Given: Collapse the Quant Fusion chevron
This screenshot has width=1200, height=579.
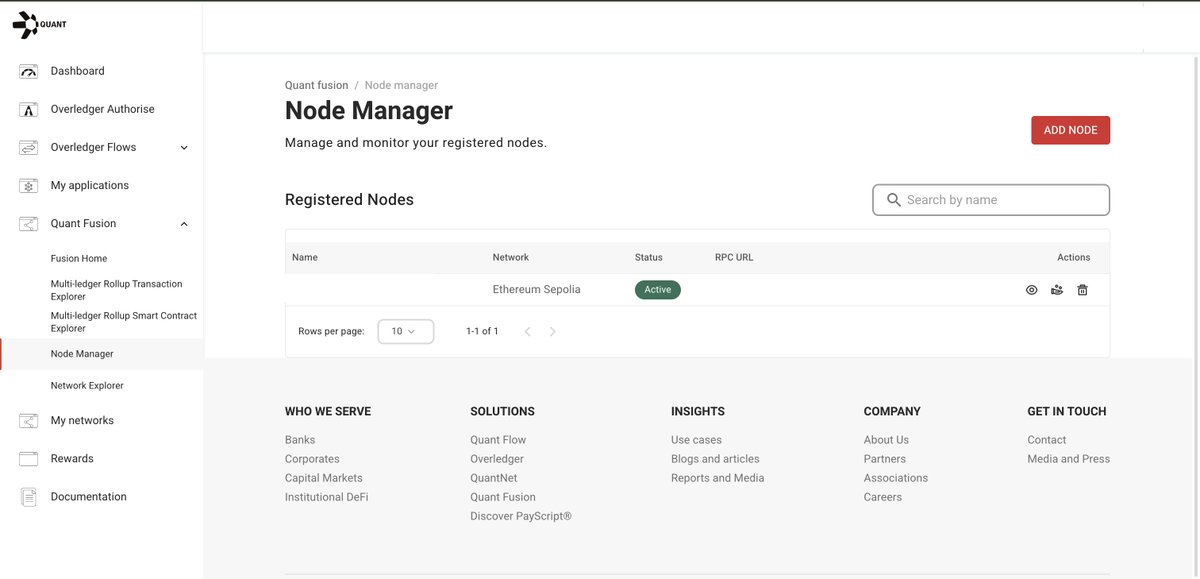Looking at the screenshot, I should [x=184, y=224].
